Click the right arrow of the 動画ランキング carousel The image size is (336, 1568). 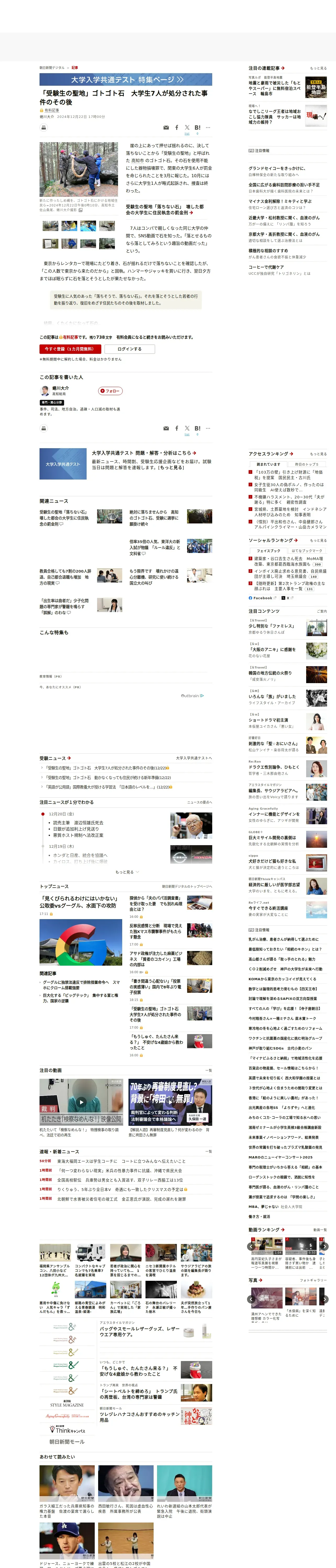coord(324,1246)
